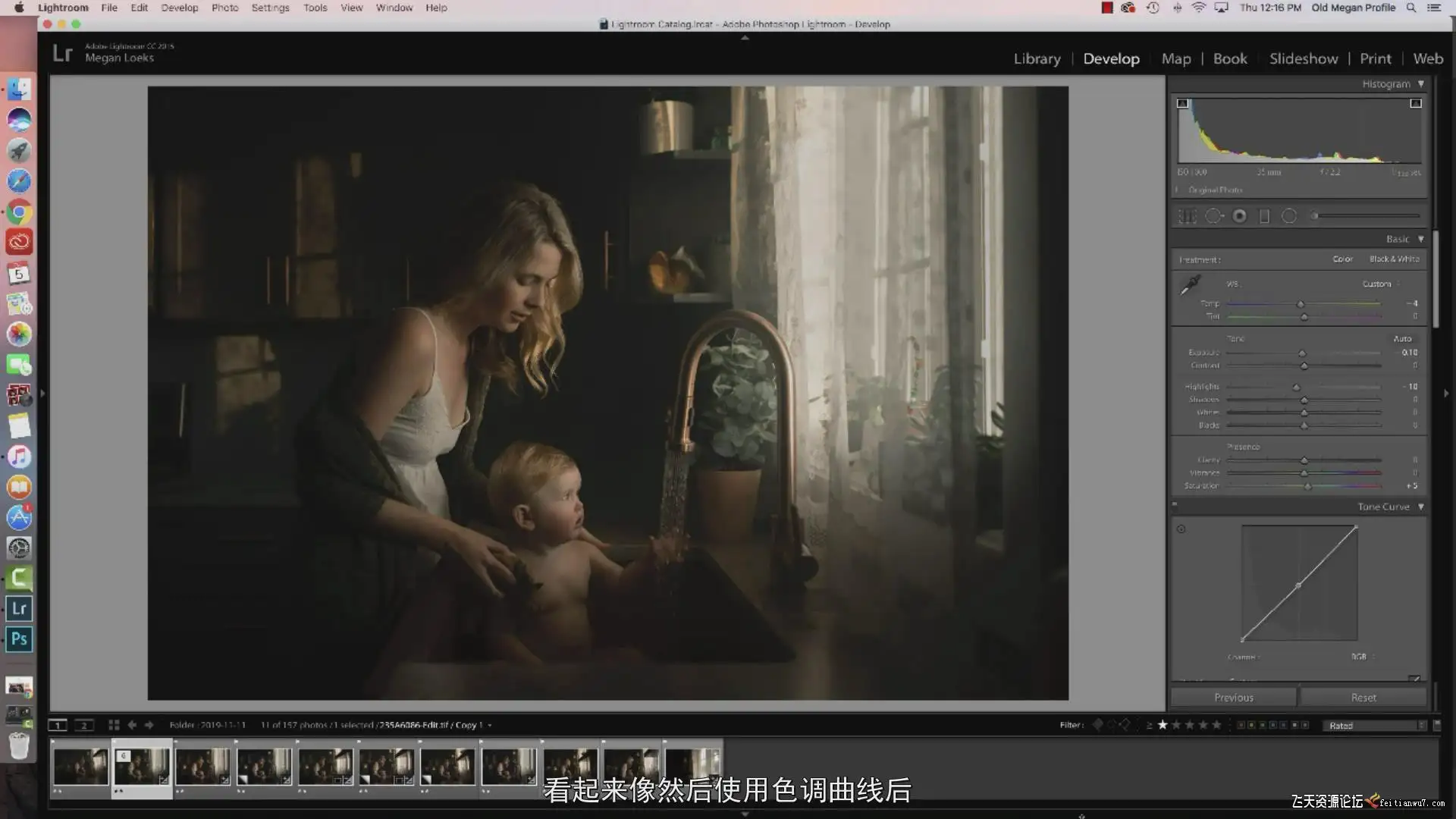Click the Auto tone button
Screen dimensions: 1456x819
(1402, 339)
